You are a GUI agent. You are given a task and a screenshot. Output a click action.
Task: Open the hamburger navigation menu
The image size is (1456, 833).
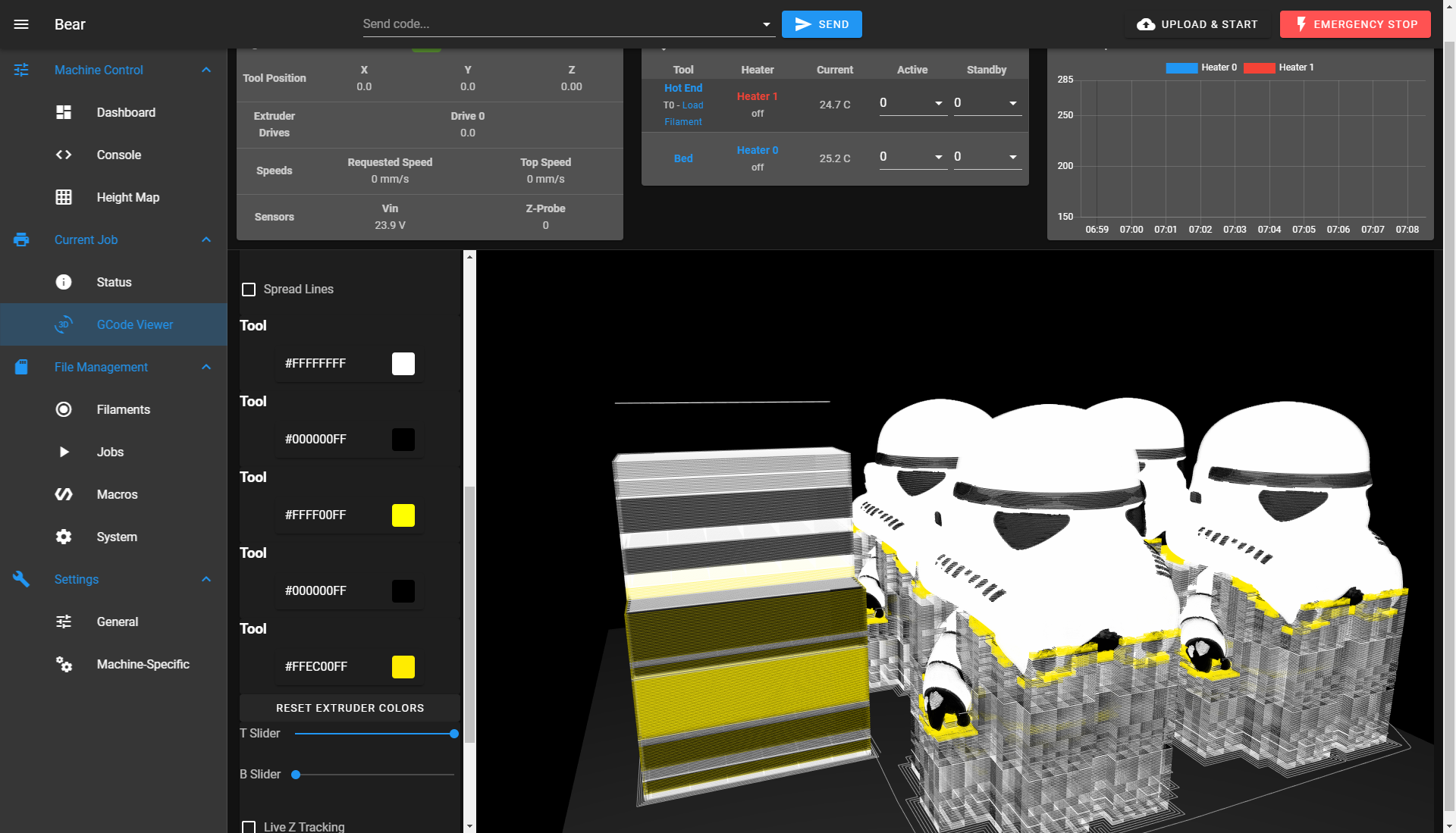pyautogui.click(x=21, y=24)
